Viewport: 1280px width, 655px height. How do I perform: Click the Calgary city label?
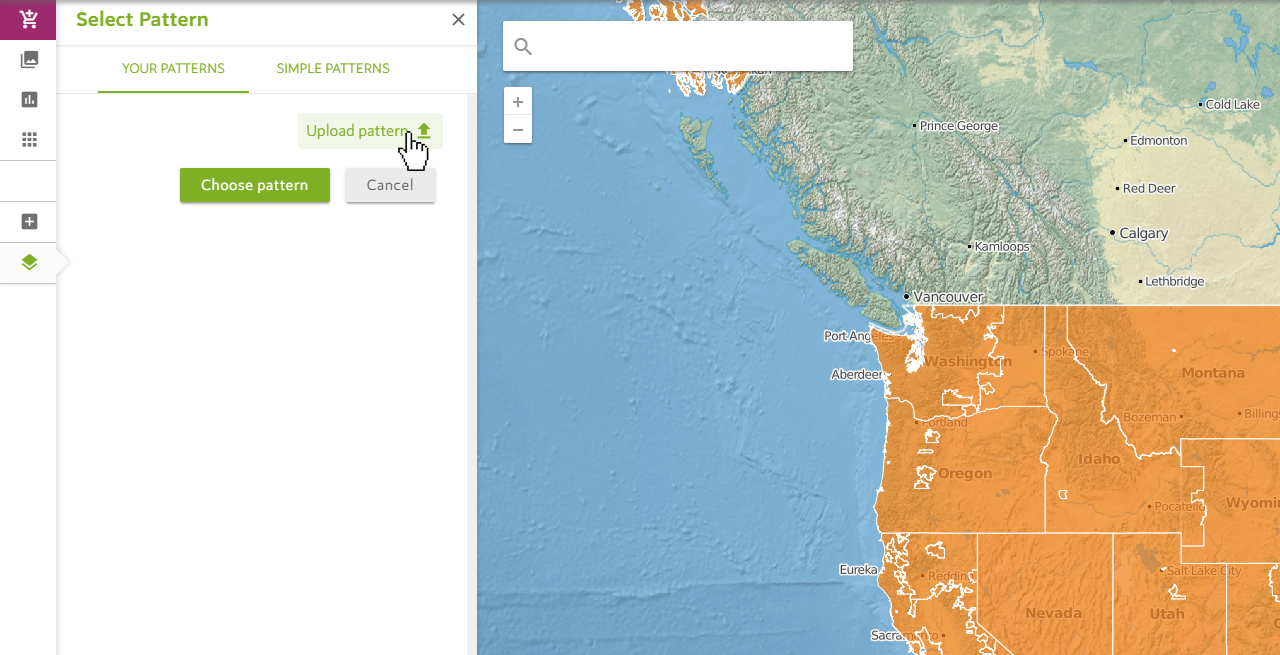click(1143, 233)
